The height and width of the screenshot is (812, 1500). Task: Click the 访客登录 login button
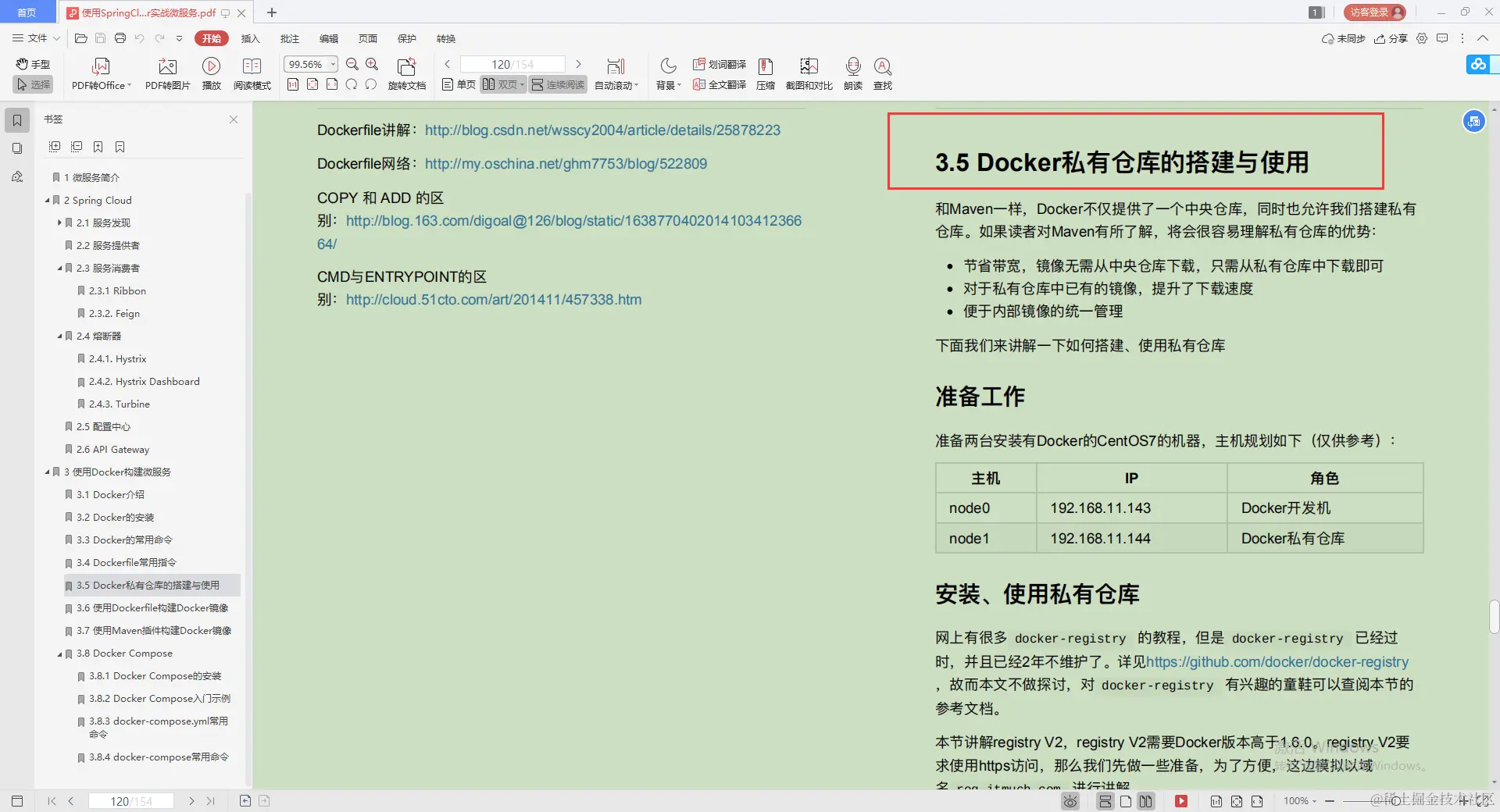[1375, 12]
